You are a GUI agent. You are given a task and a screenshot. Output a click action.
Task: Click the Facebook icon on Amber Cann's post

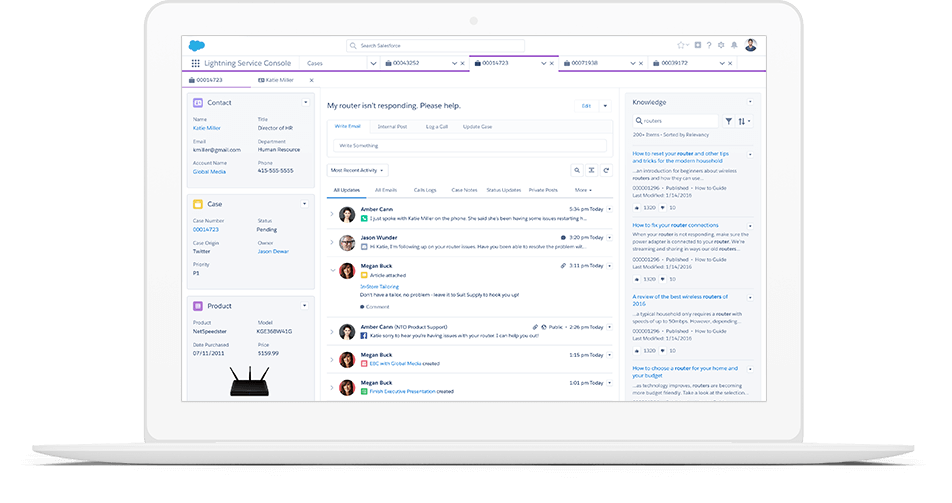[364, 335]
